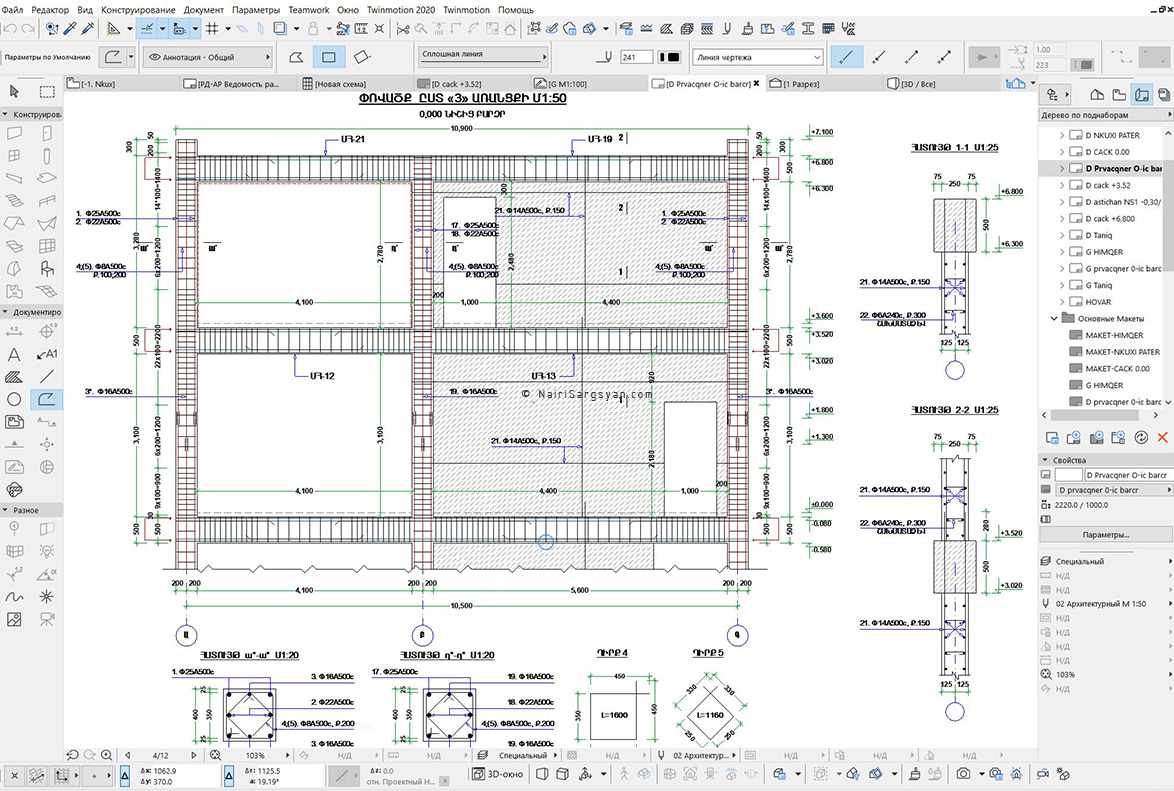Select the Circle/Arc tool
The width and height of the screenshot is (1174, 791).
coord(14,399)
